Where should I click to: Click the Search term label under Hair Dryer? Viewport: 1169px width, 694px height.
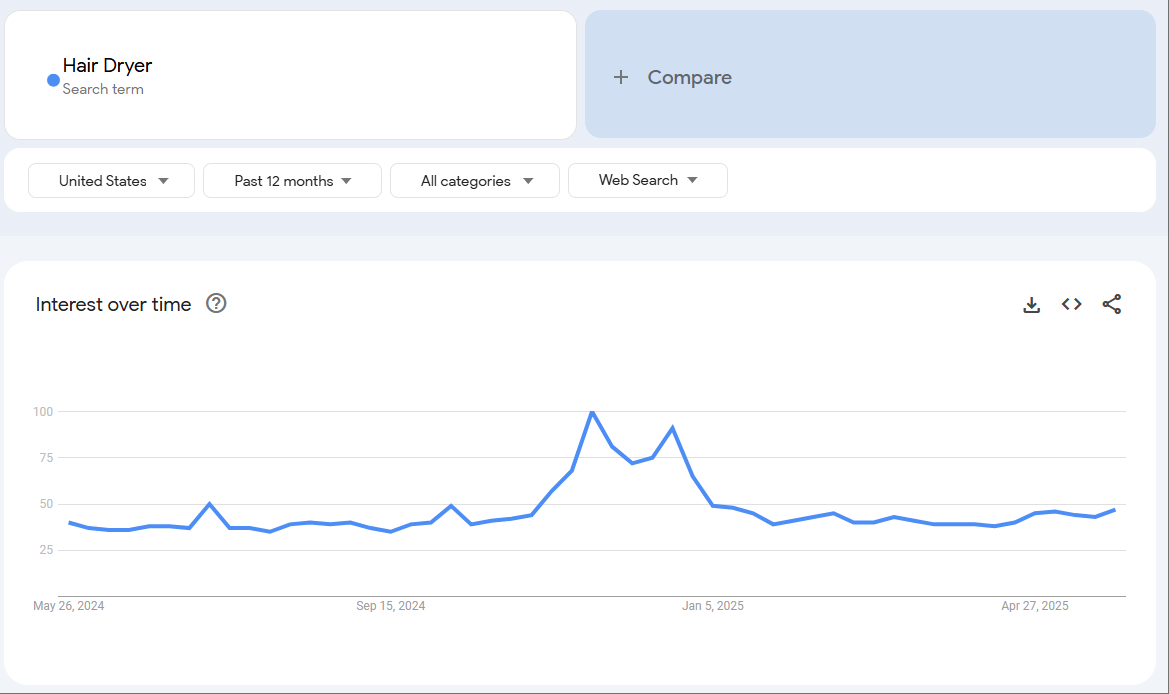tap(103, 89)
